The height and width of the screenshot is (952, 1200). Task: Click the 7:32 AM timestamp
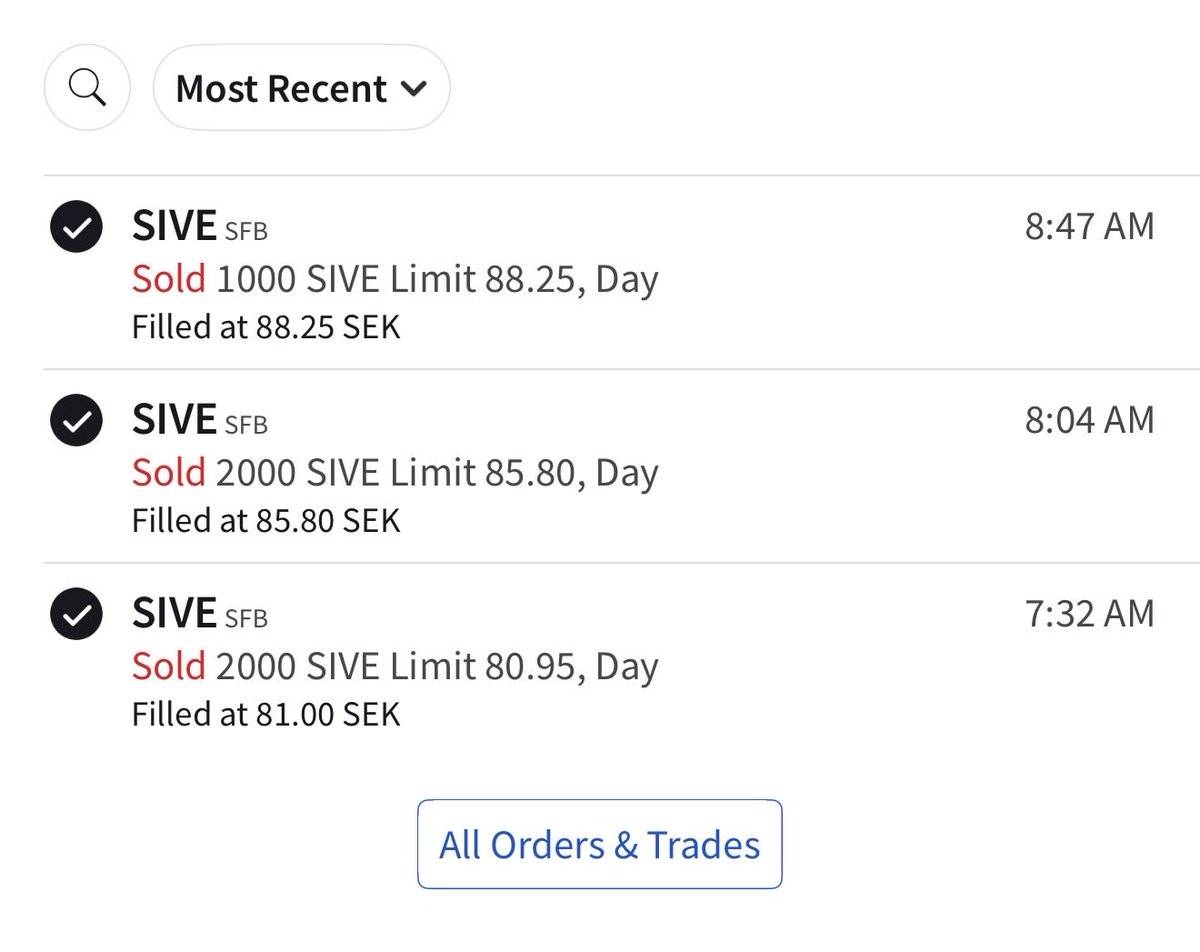1089,613
